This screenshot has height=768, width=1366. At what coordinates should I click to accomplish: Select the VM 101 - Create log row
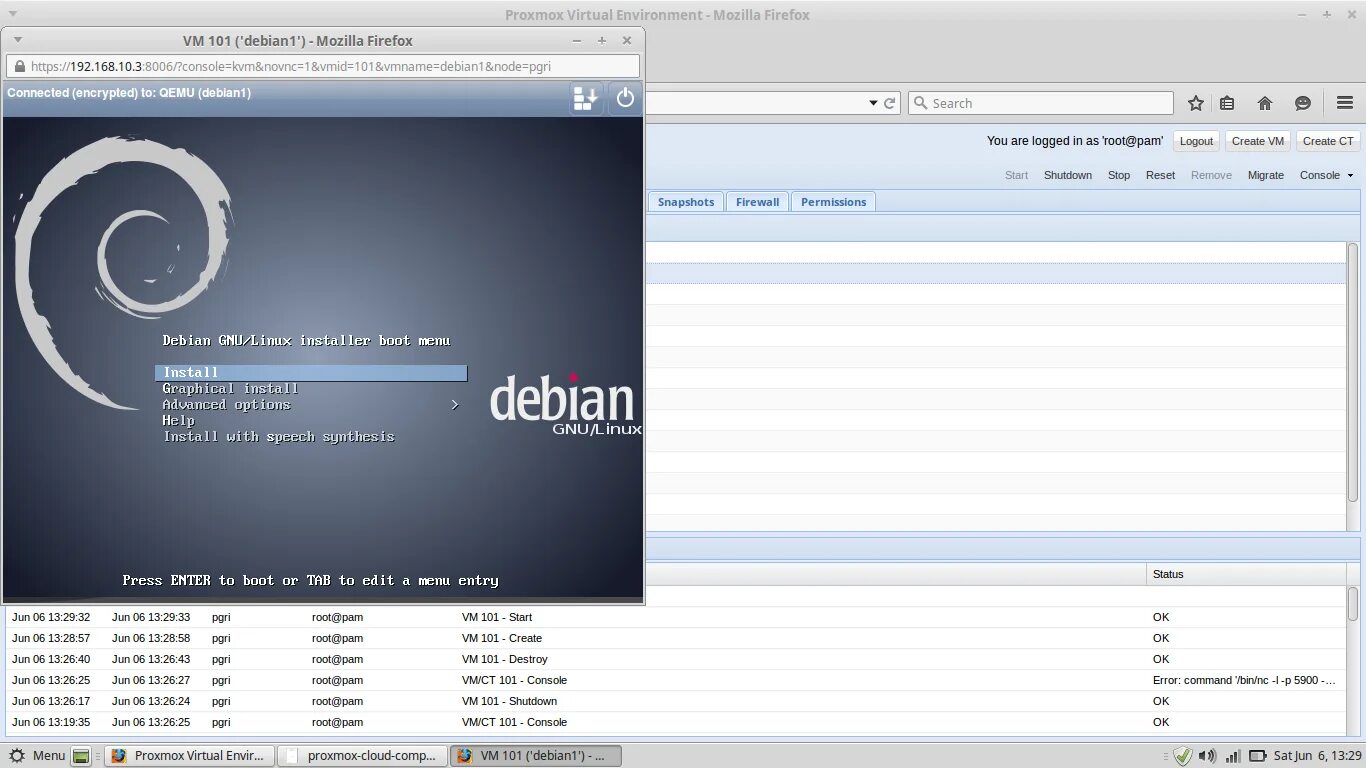(676, 638)
